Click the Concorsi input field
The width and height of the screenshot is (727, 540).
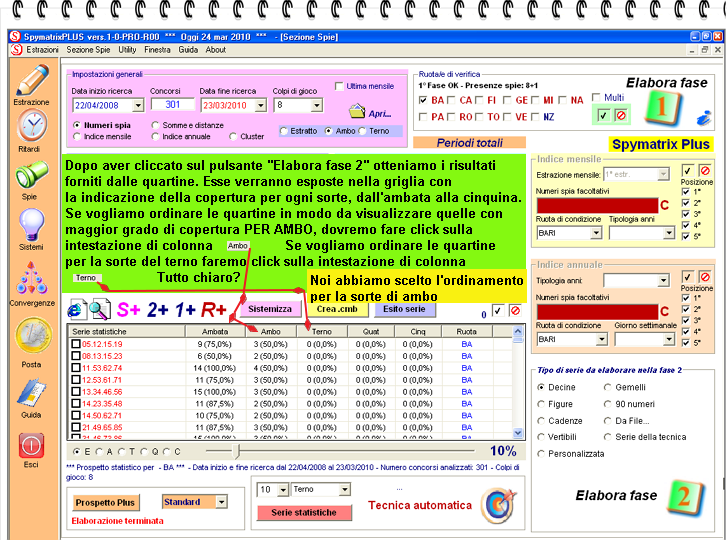pyautogui.click(x=172, y=105)
